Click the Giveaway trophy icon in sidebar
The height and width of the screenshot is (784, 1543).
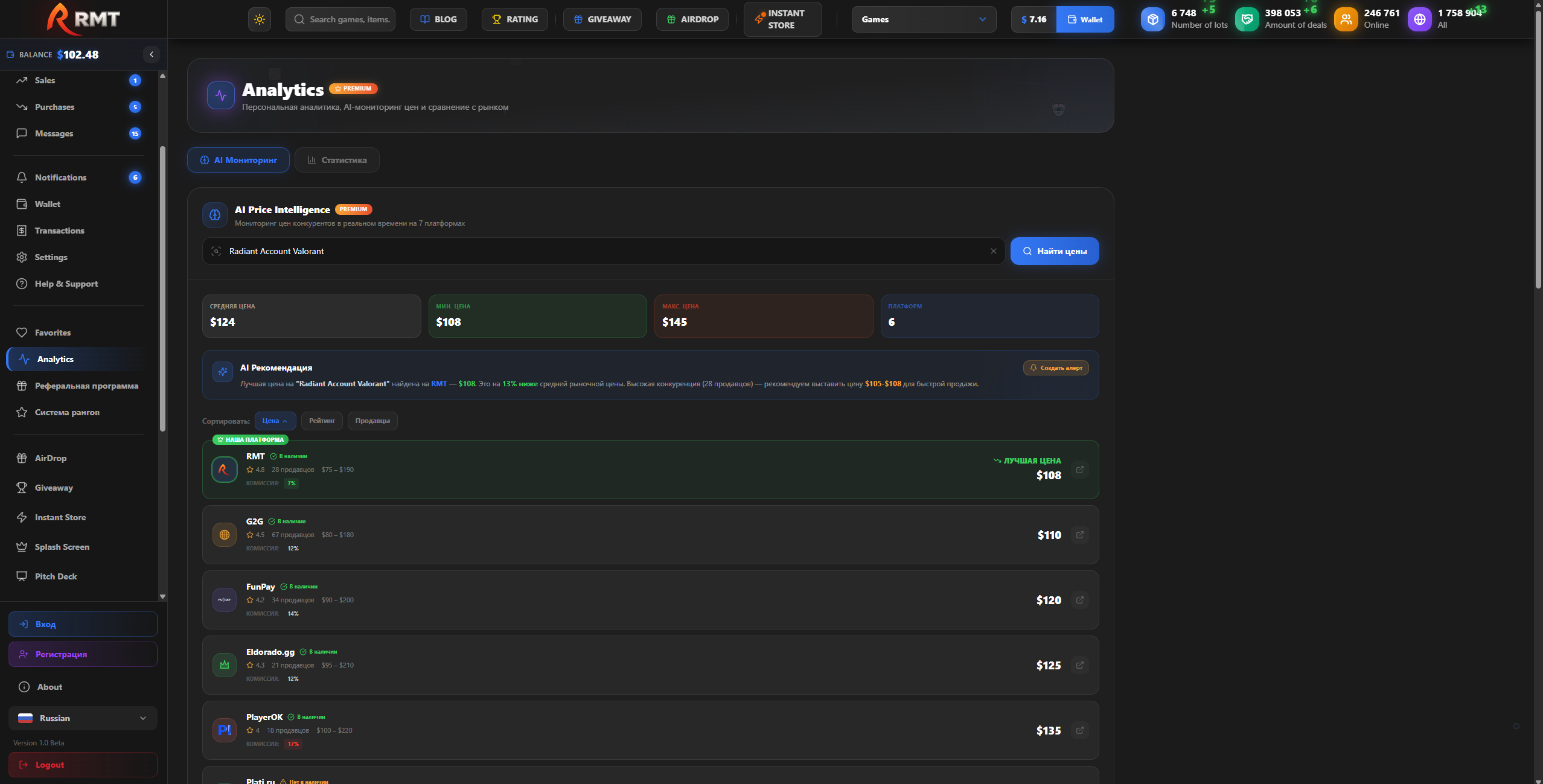[22, 488]
